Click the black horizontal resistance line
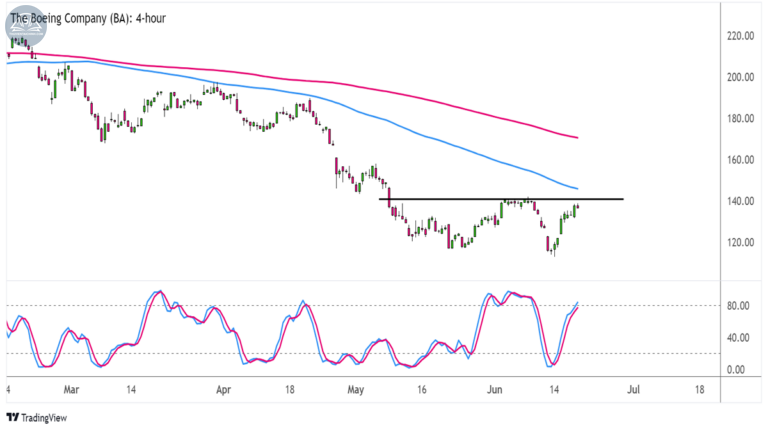 tap(501, 199)
